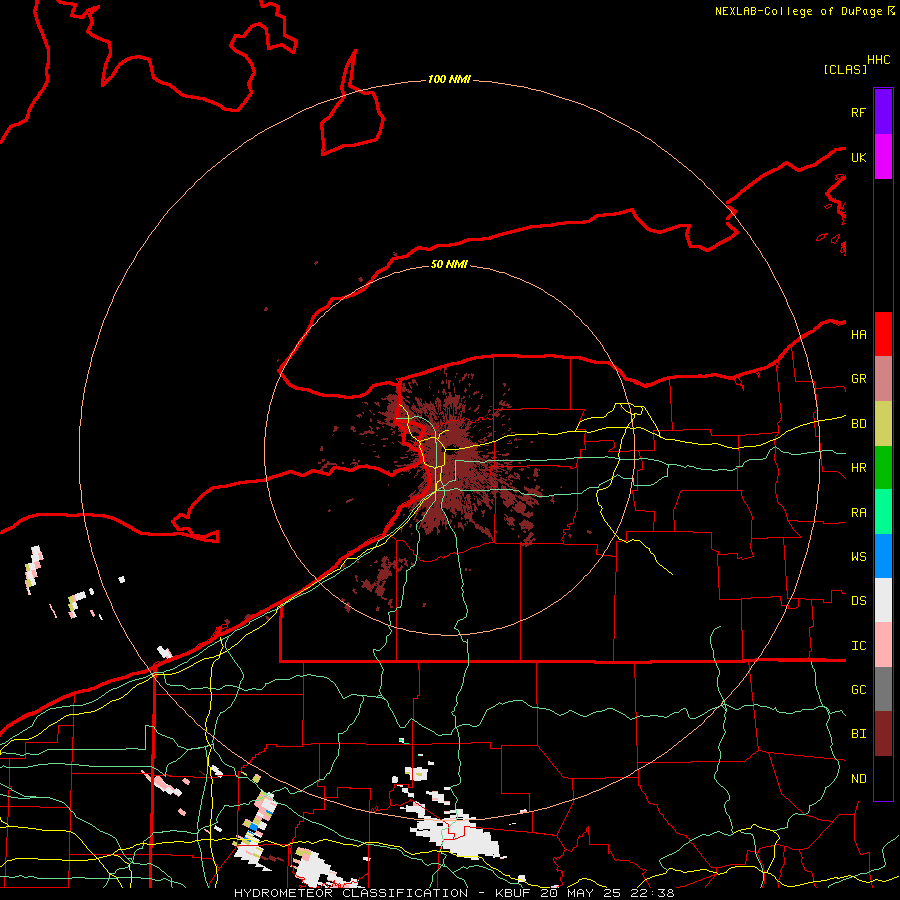Click the UK legend label

pyautogui.click(x=858, y=157)
